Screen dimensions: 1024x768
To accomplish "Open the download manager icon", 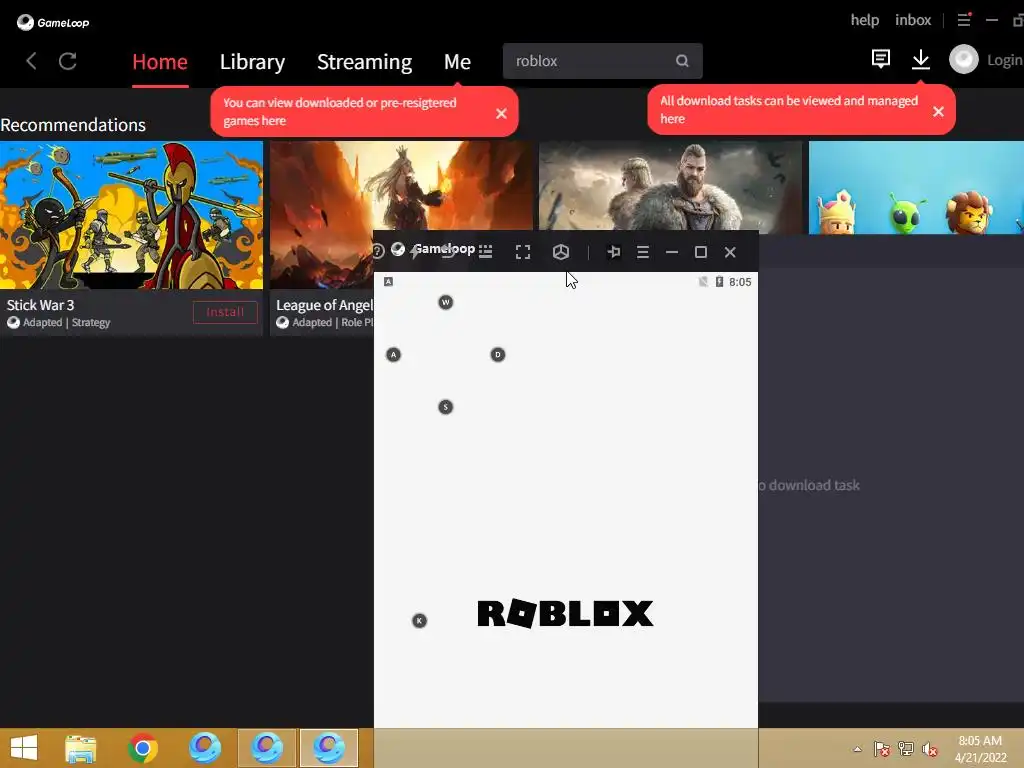I will pyautogui.click(x=921, y=59).
